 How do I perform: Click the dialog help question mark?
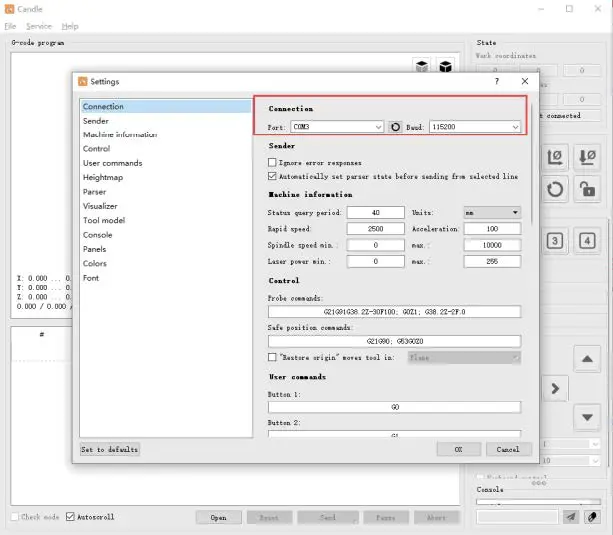tap(497, 81)
